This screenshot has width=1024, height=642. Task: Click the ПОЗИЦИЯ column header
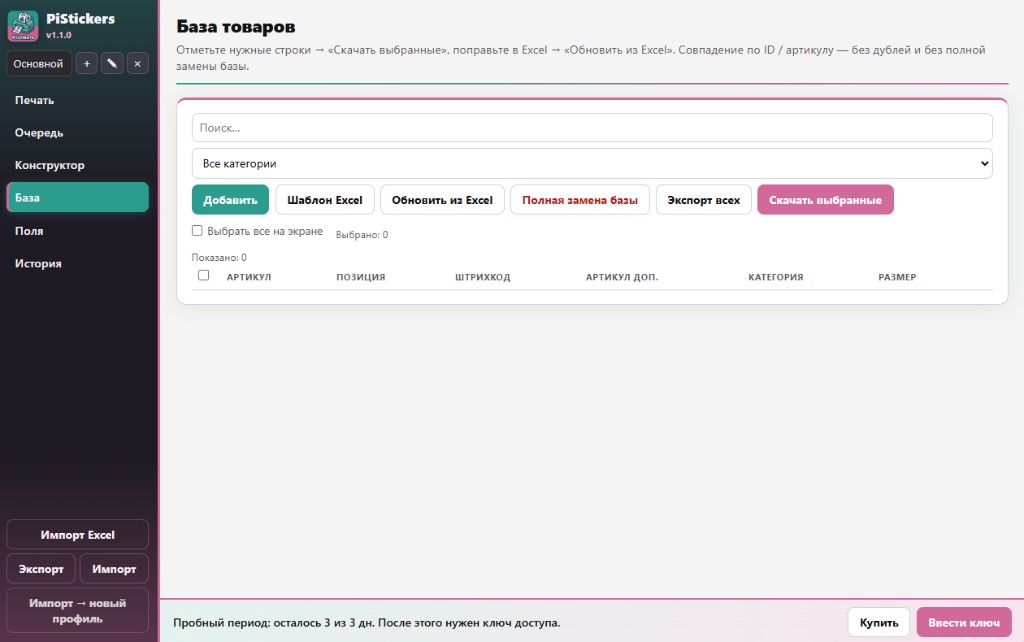coord(360,277)
